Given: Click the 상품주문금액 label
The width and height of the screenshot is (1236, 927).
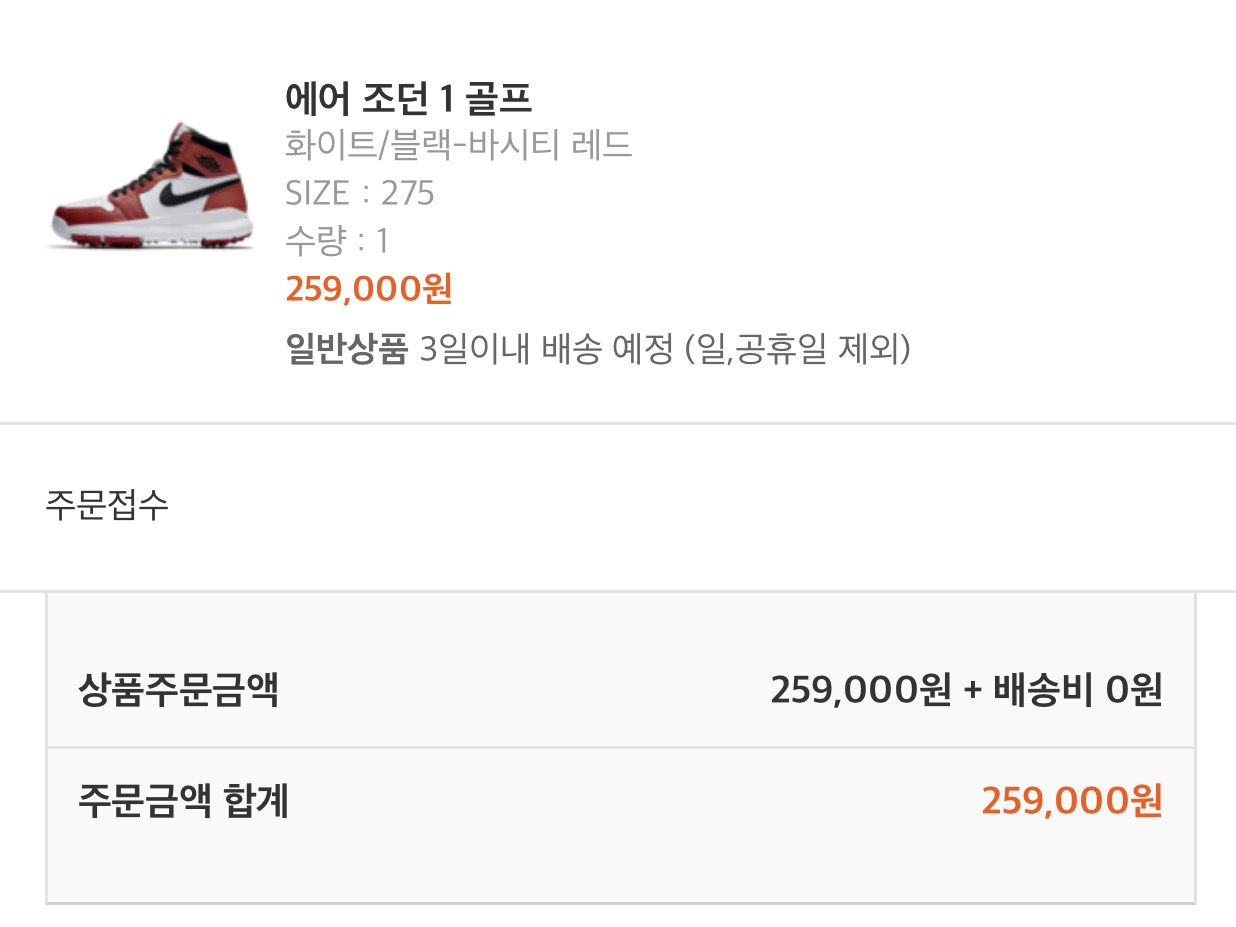Looking at the screenshot, I should pos(178,690).
